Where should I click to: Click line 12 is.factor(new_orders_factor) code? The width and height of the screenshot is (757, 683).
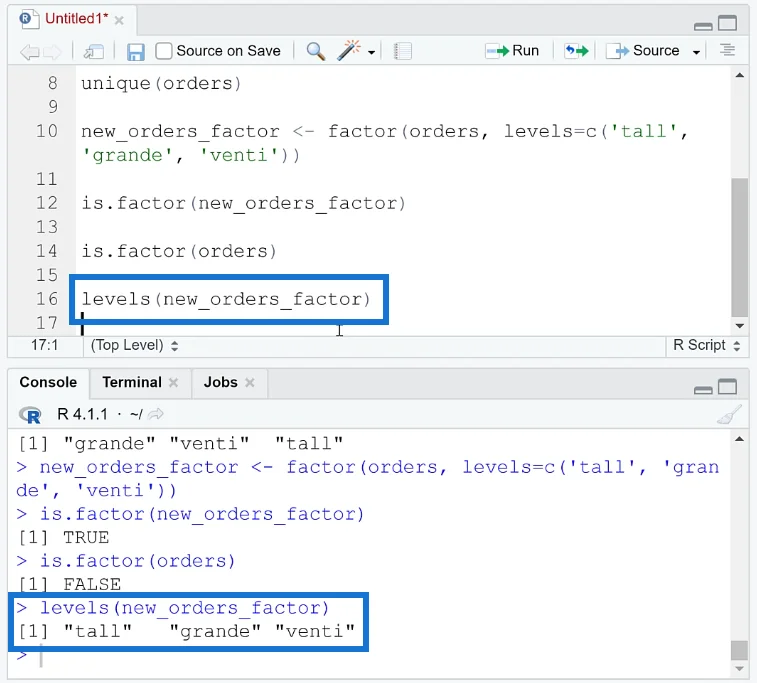pos(243,204)
